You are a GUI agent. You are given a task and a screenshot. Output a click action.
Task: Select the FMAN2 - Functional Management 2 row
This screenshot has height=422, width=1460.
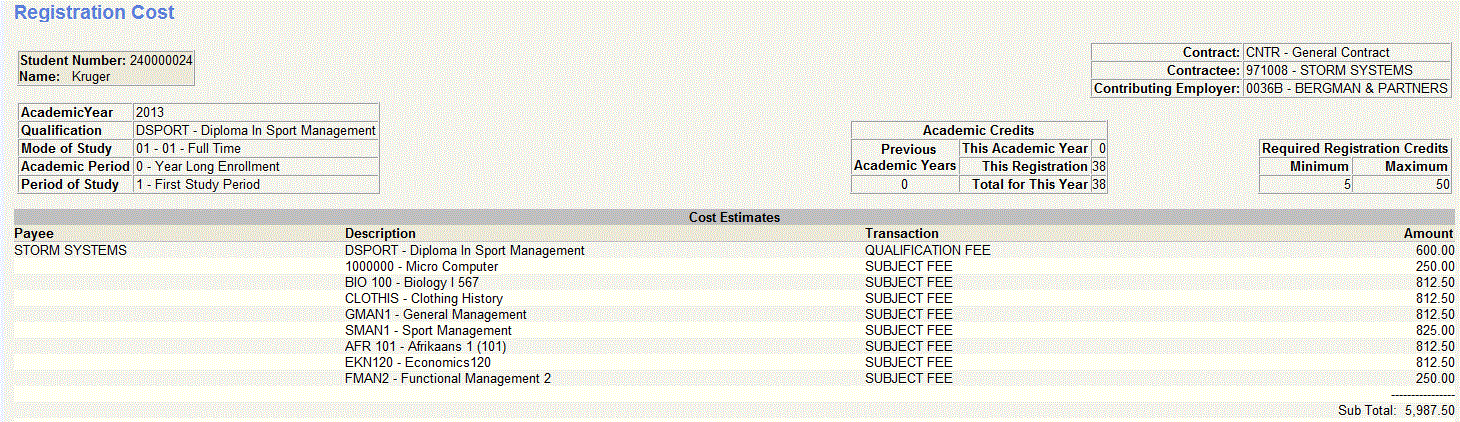tap(447, 379)
